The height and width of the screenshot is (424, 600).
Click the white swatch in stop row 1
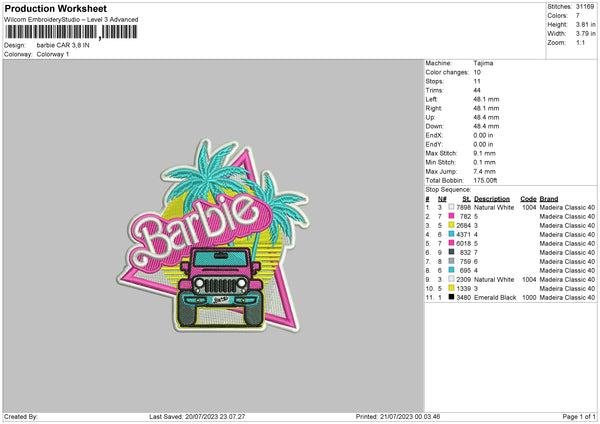(x=452, y=207)
